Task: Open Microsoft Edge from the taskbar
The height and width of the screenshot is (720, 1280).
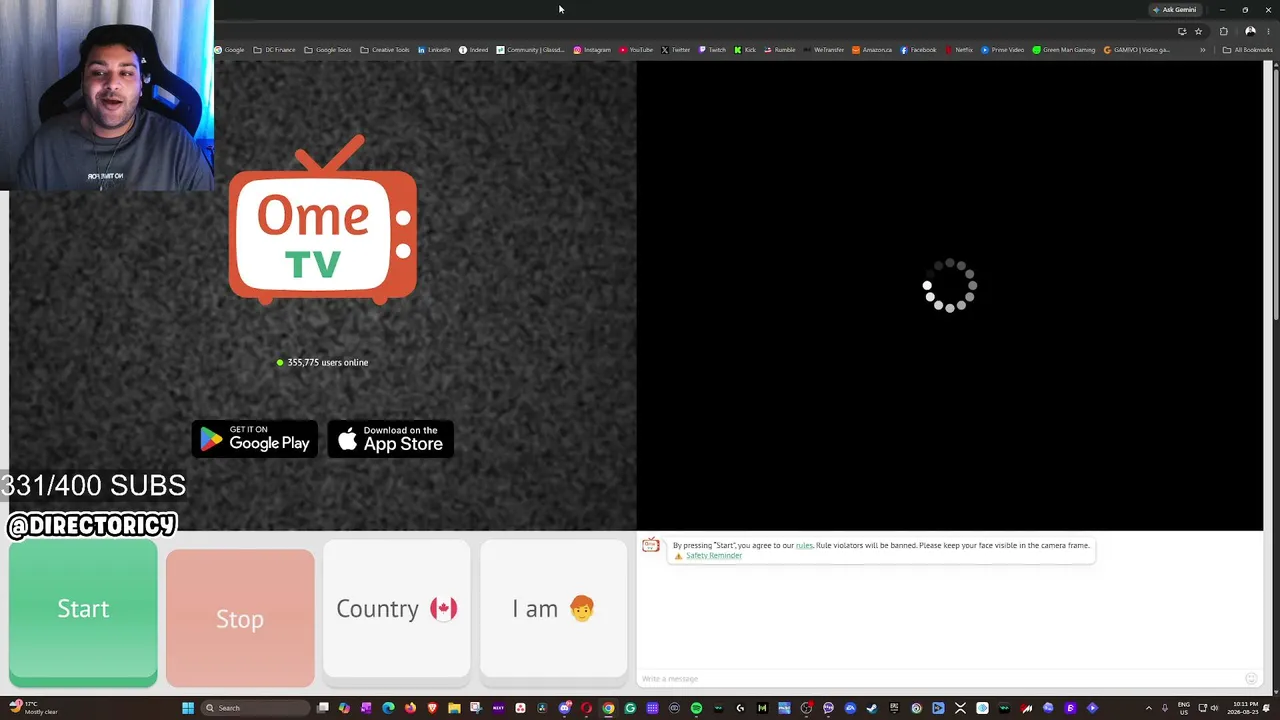Action: 389,708
